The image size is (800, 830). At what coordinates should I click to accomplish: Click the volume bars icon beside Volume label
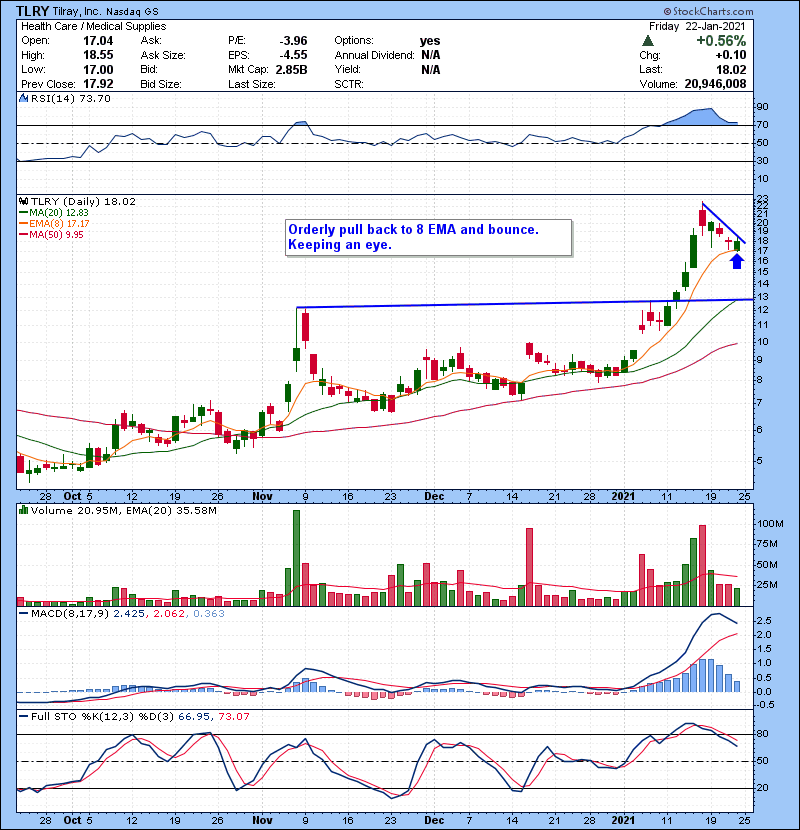point(23,511)
